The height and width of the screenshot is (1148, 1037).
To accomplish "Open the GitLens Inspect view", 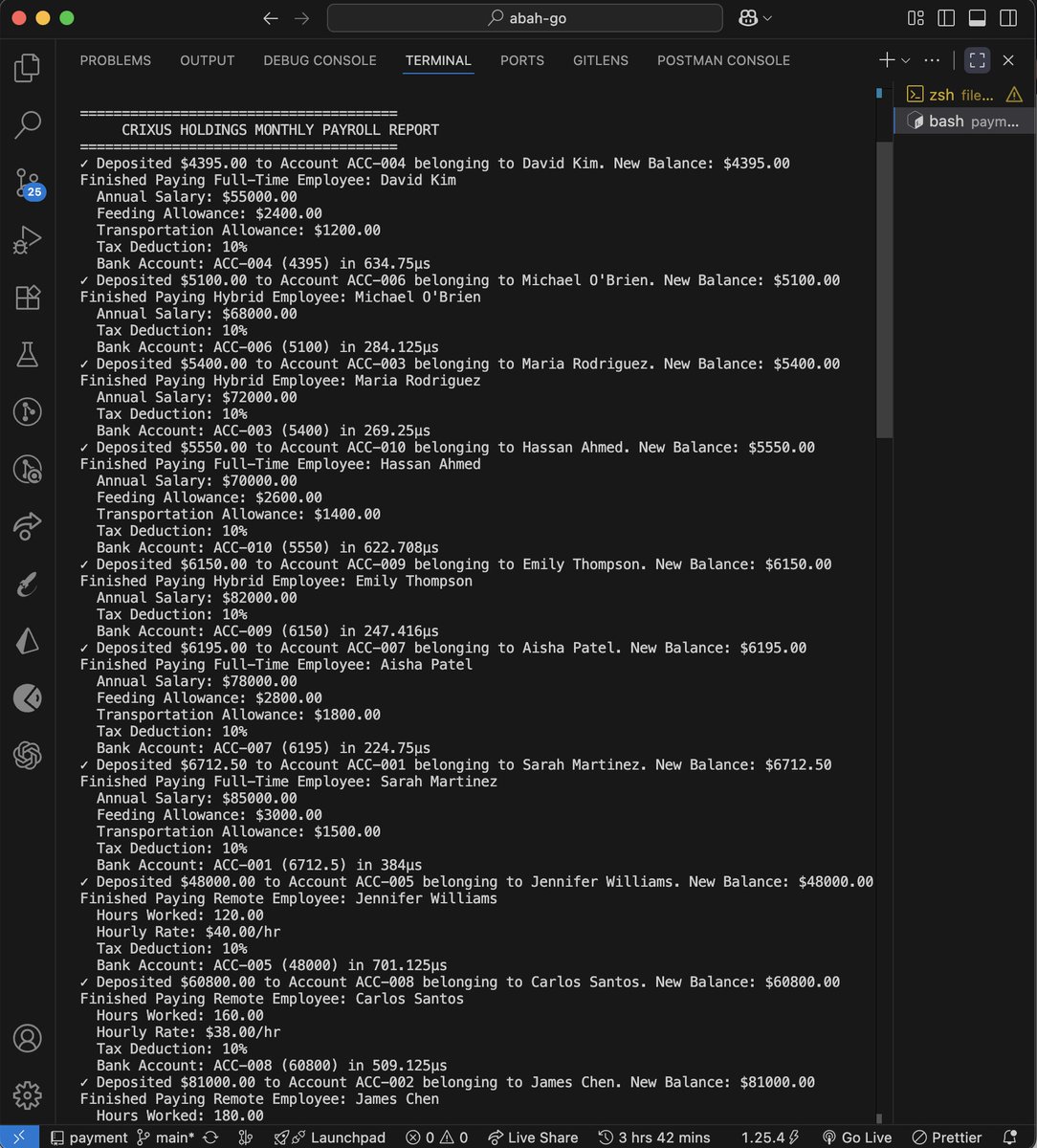I will point(27,469).
